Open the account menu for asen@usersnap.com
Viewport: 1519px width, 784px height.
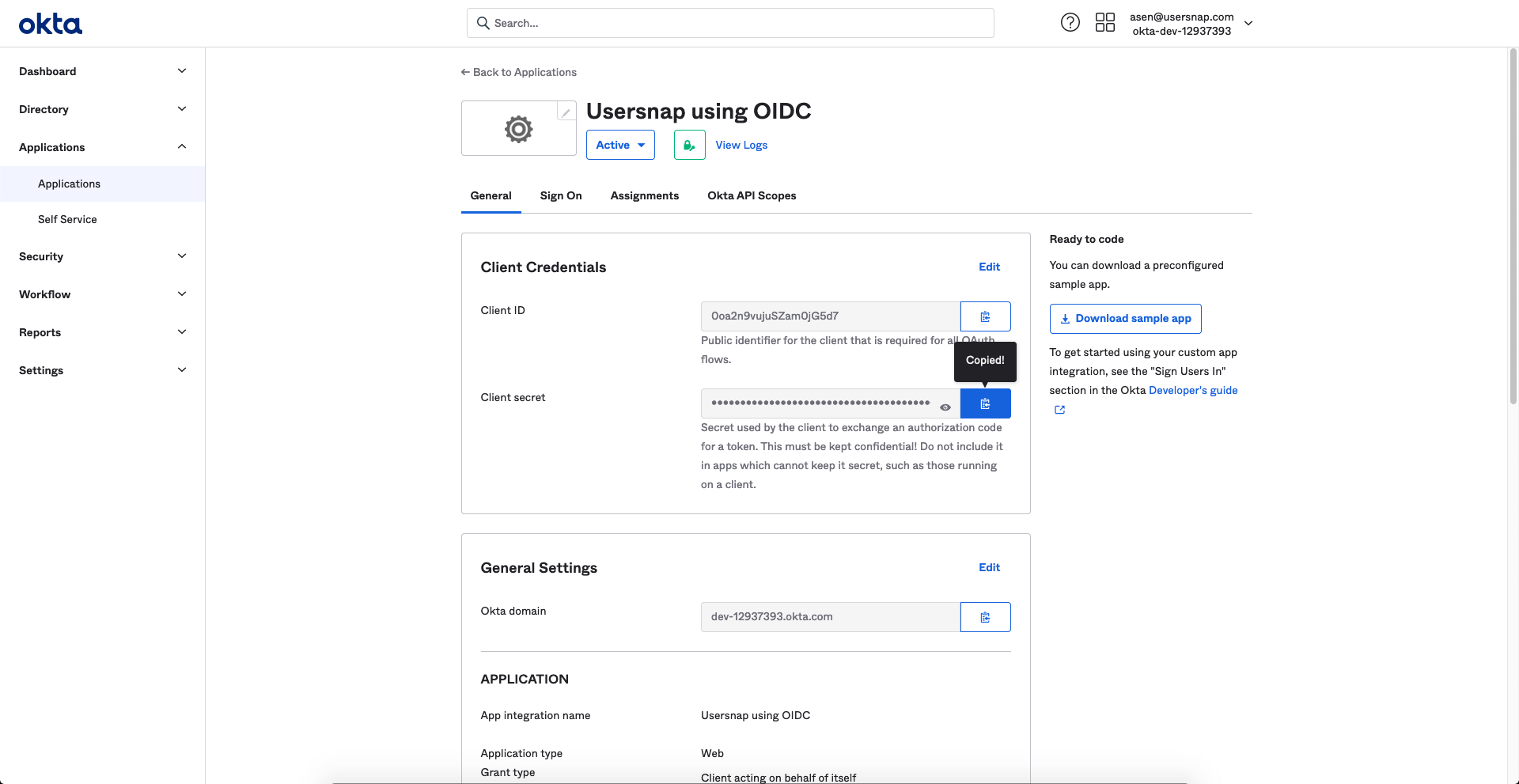(1191, 24)
